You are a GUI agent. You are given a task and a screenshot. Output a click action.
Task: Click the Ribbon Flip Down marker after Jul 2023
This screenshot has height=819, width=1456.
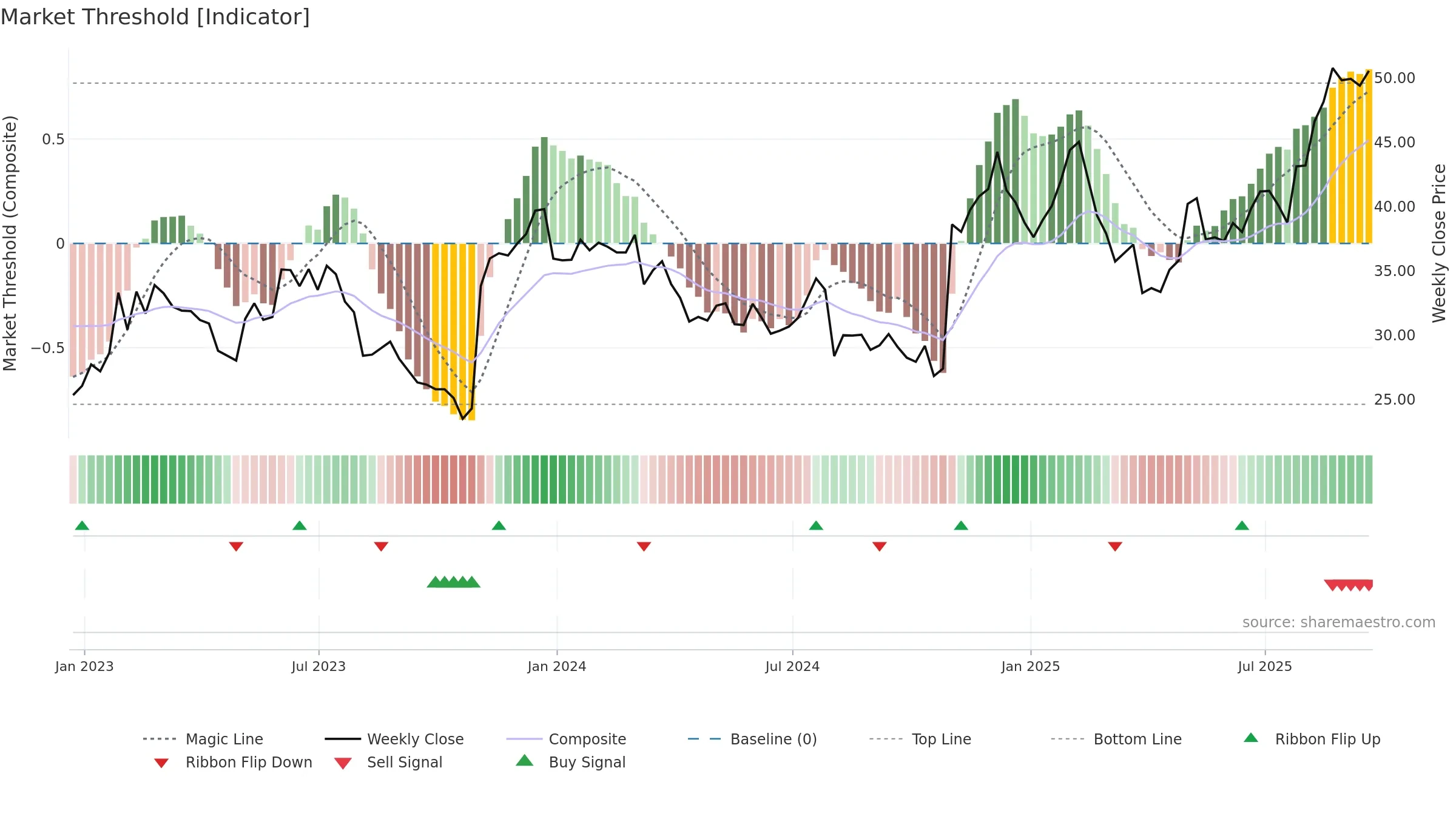pos(381,547)
